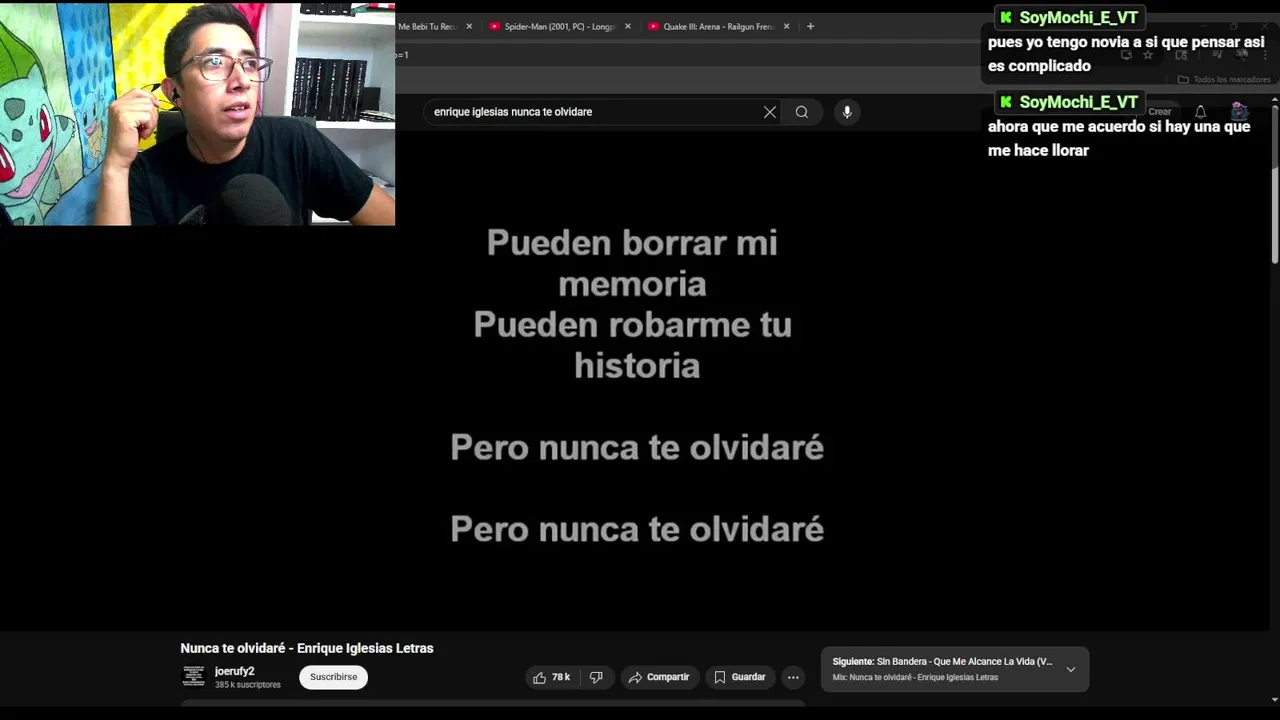Open the notifications bell

tap(1200, 112)
